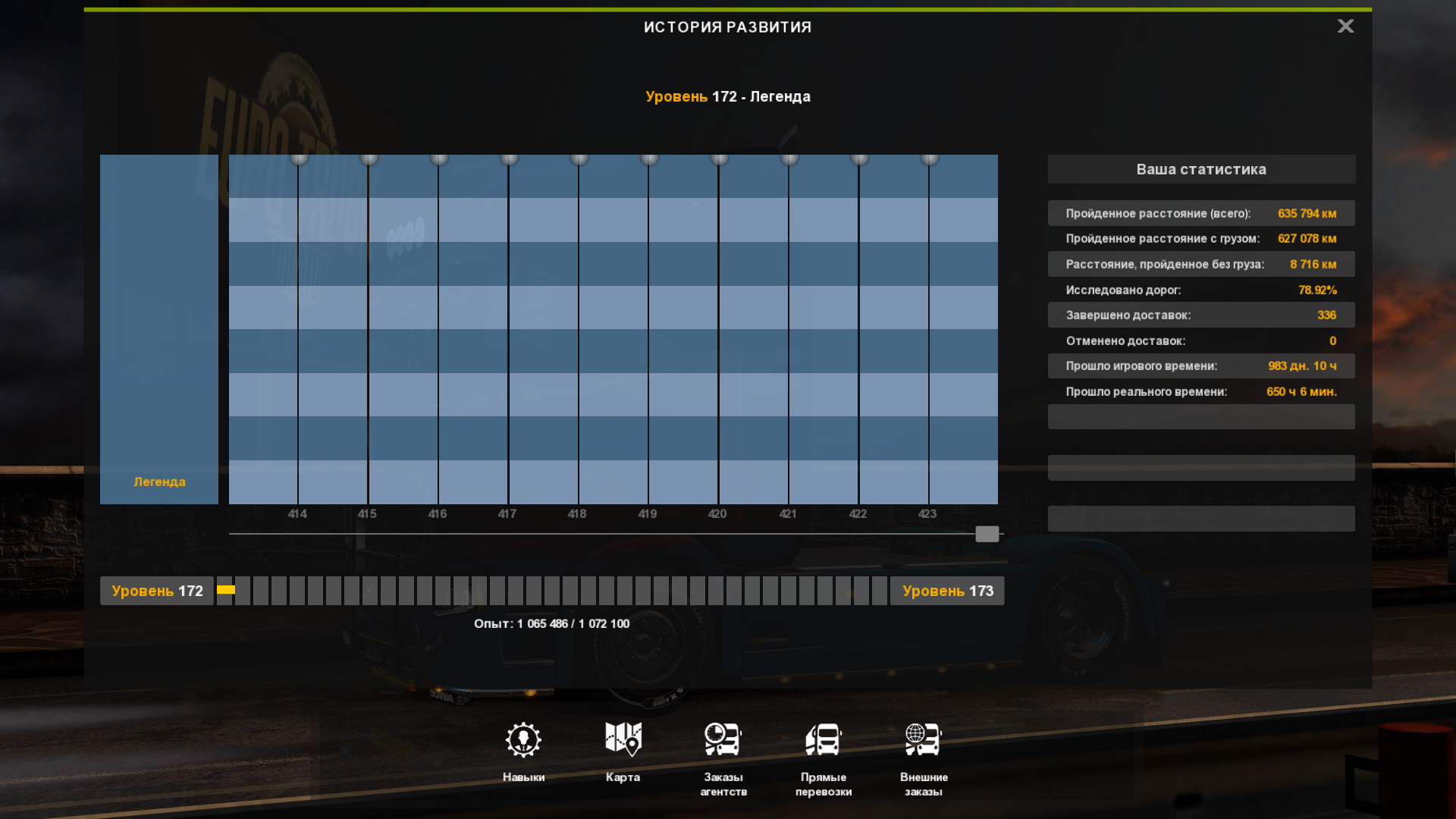Viewport: 1456px width, 819px height.
Task: Click the timeline marker pin above 416
Action: click(439, 158)
